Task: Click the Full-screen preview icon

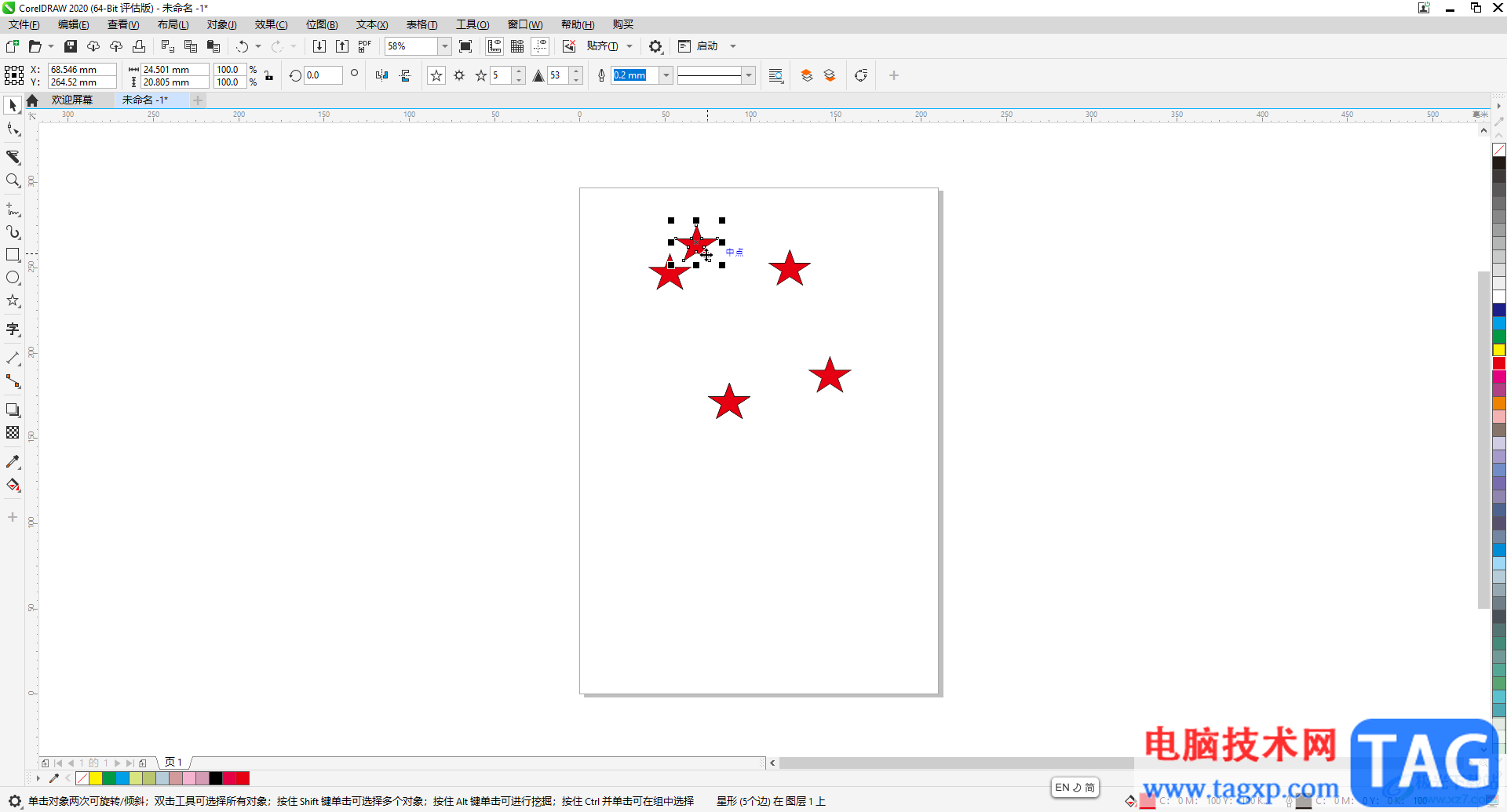Action: tap(465, 46)
